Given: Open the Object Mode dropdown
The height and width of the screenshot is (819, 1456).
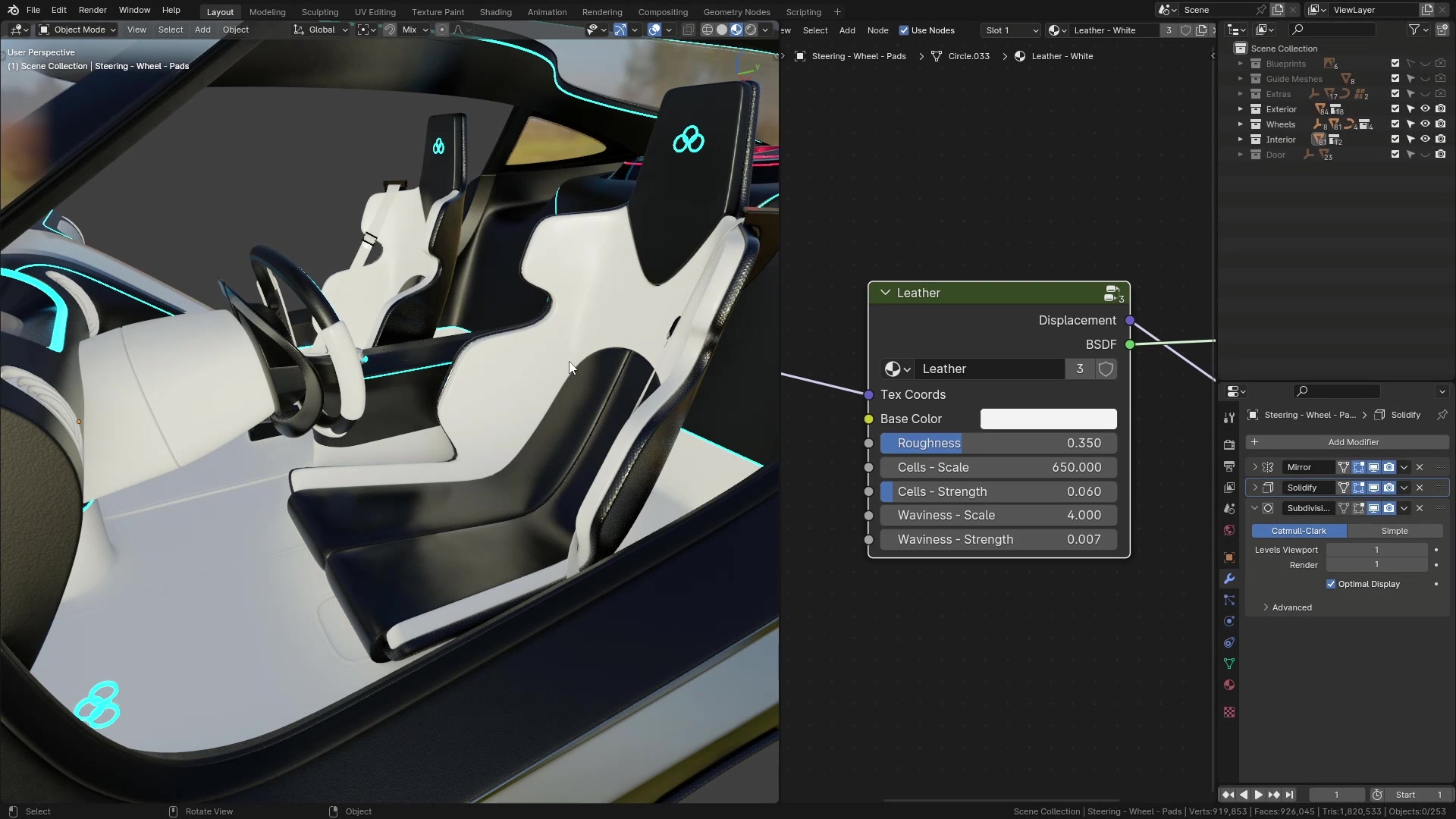Looking at the screenshot, I should tap(77, 30).
